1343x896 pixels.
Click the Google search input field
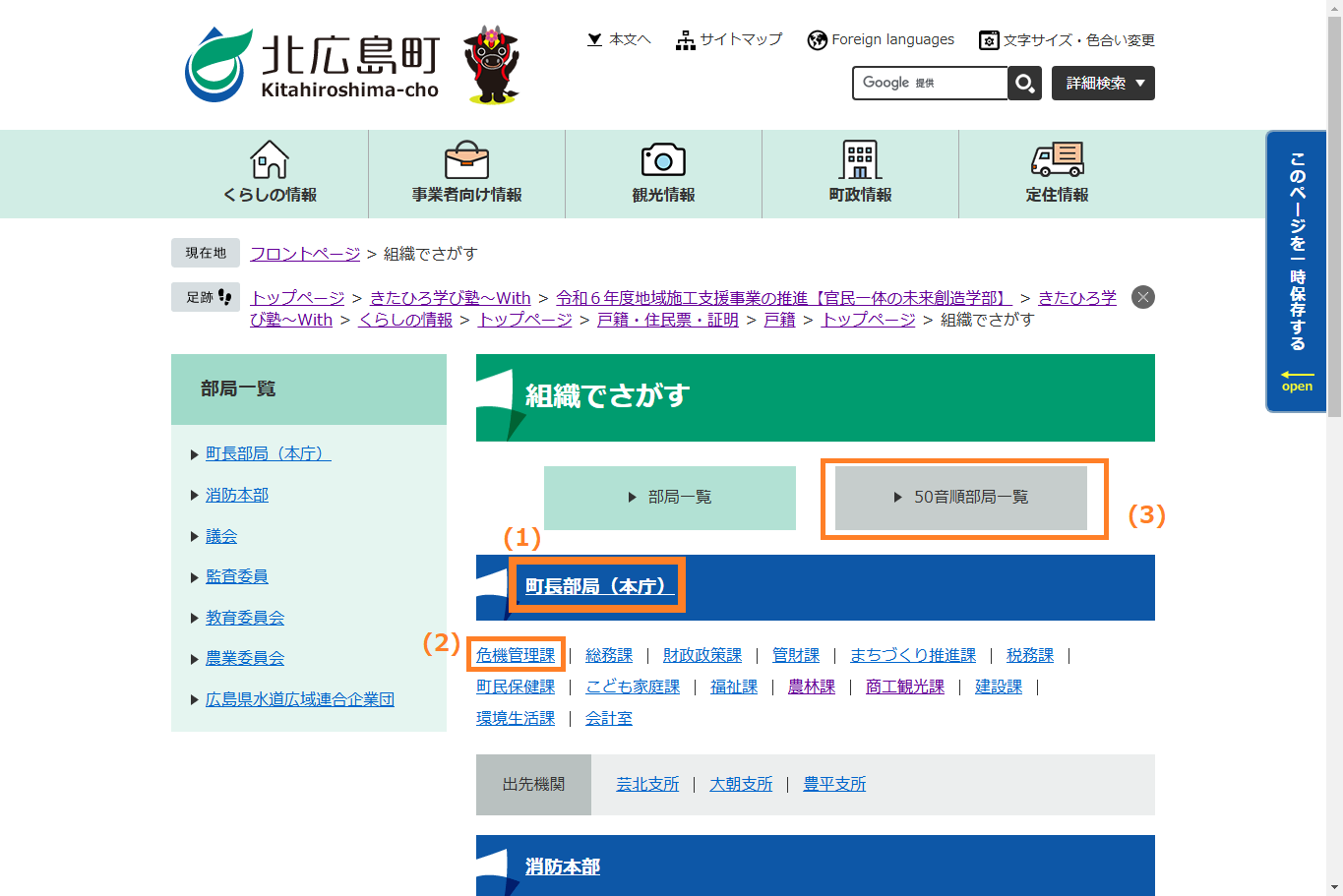coord(930,83)
